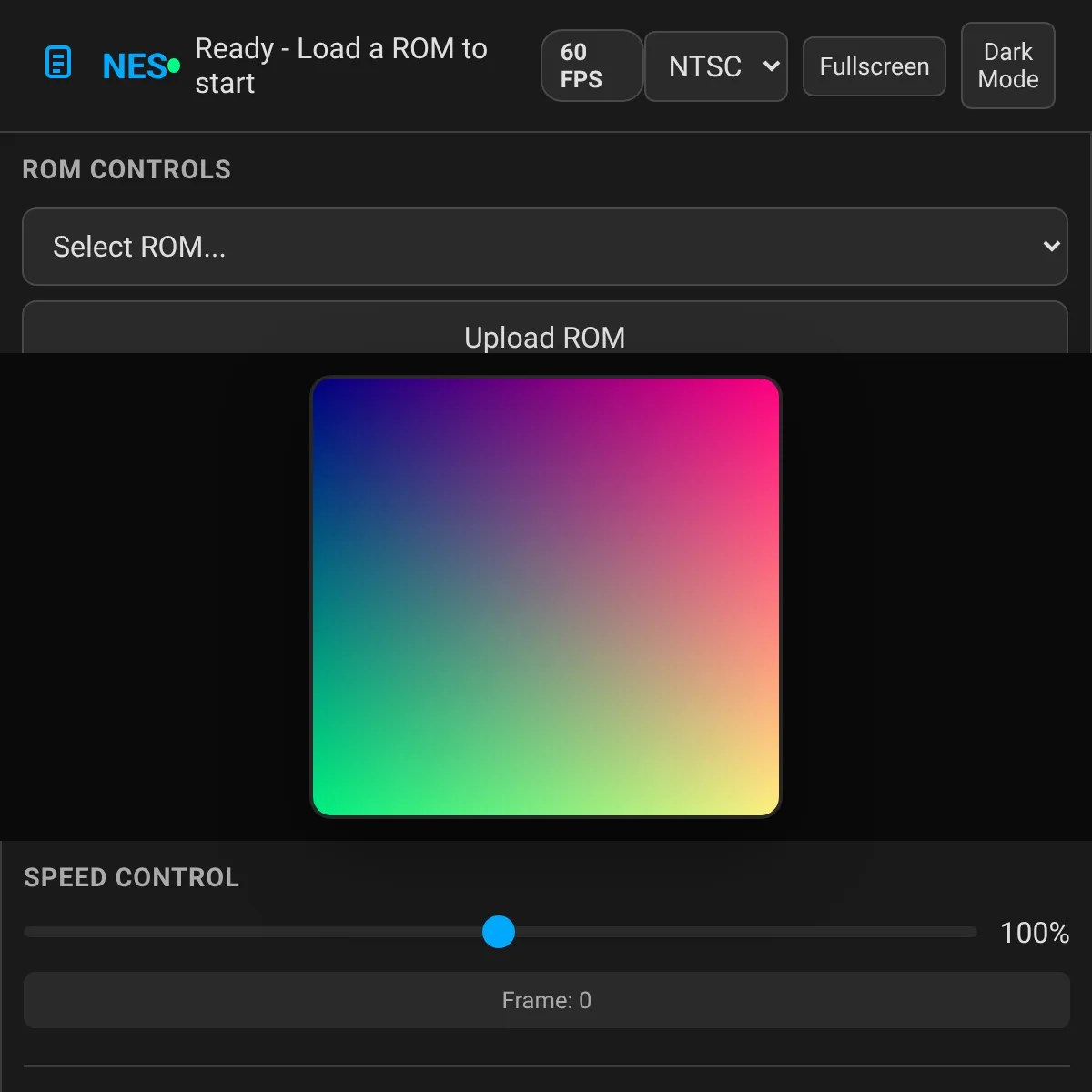The height and width of the screenshot is (1092, 1092).
Task: Click the SPEED CONTROL section heading
Action: click(x=131, y=877)
